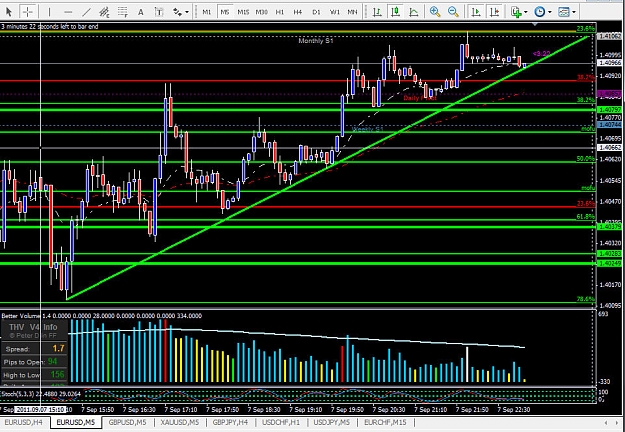The image size is (625, 432).
Task: Switch chart to M1 timeframe
Action: click(x=206, y=12)
